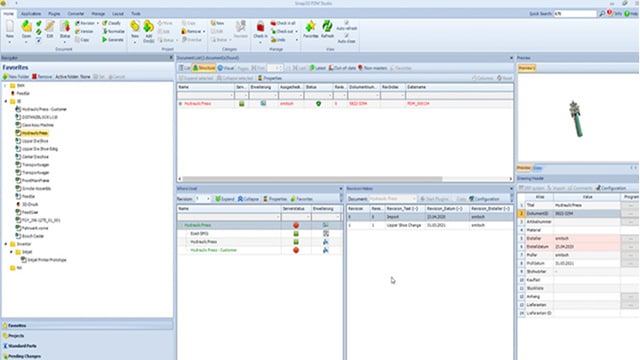Click Collapse in Where Used toolbar

(248, 199)
